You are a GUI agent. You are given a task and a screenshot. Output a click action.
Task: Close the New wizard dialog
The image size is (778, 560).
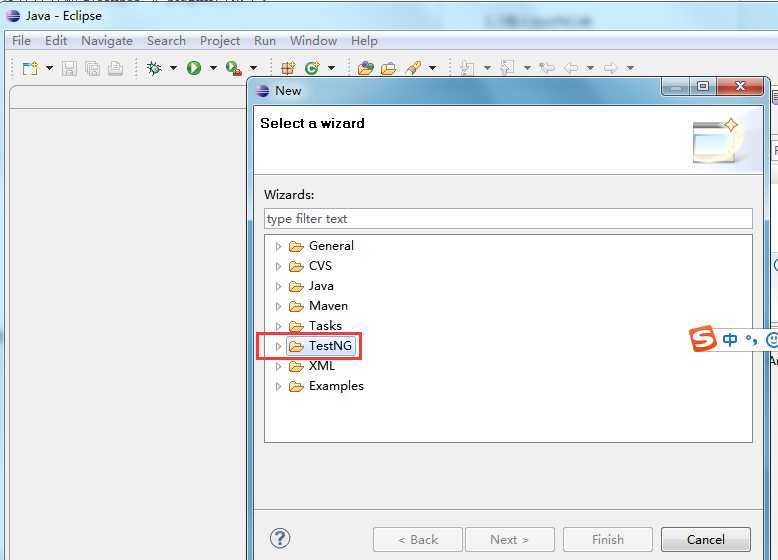[x=740, y=86]
